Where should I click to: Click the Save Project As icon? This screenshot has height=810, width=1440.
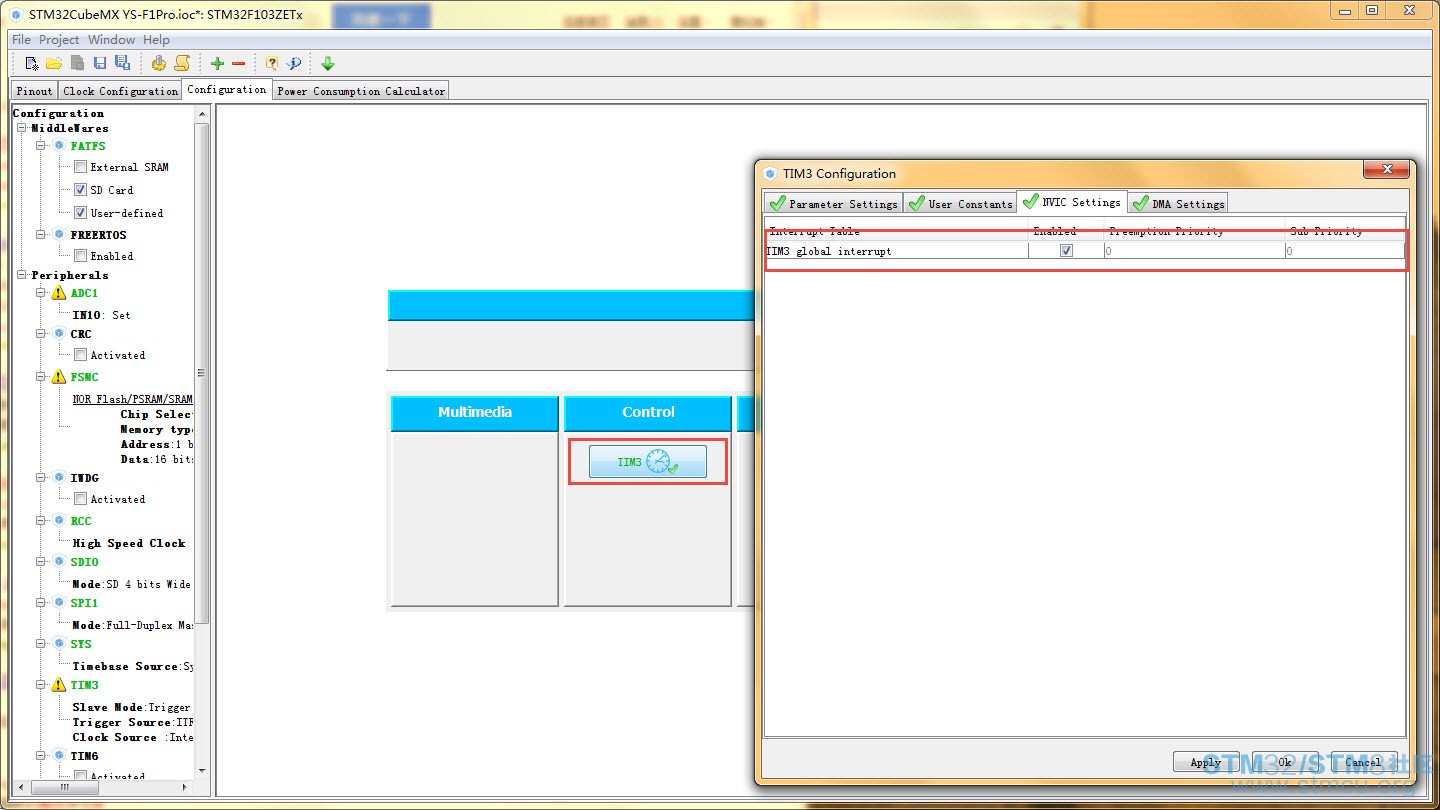click(122, 63)
